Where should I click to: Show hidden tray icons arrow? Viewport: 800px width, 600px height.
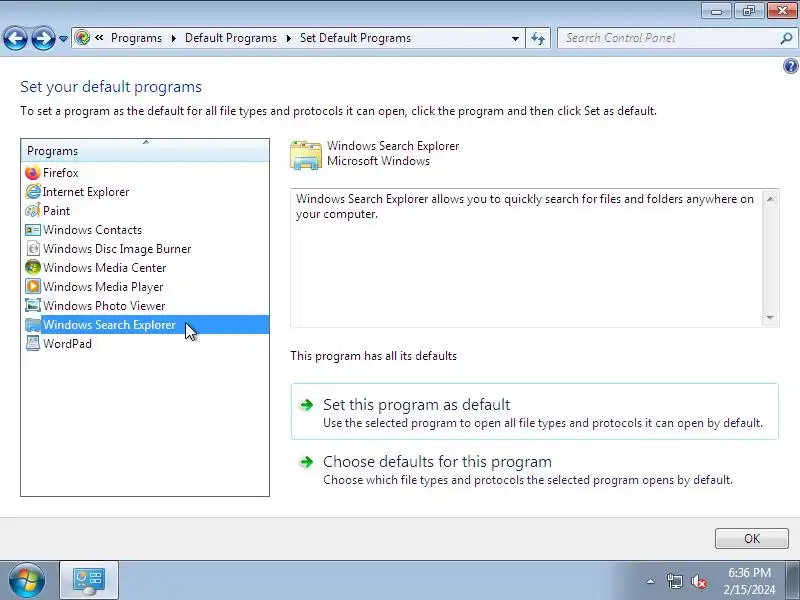(x=651, y=581)
